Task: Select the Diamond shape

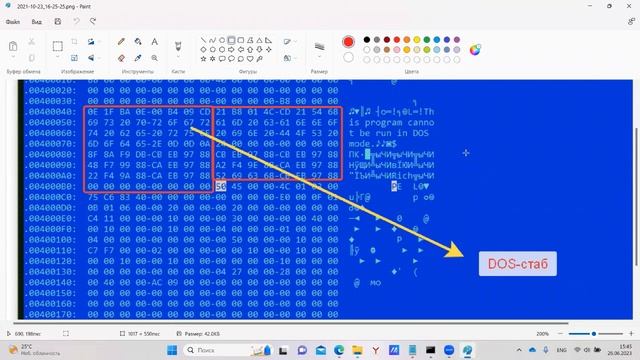Action: click(x=203, y=49)
